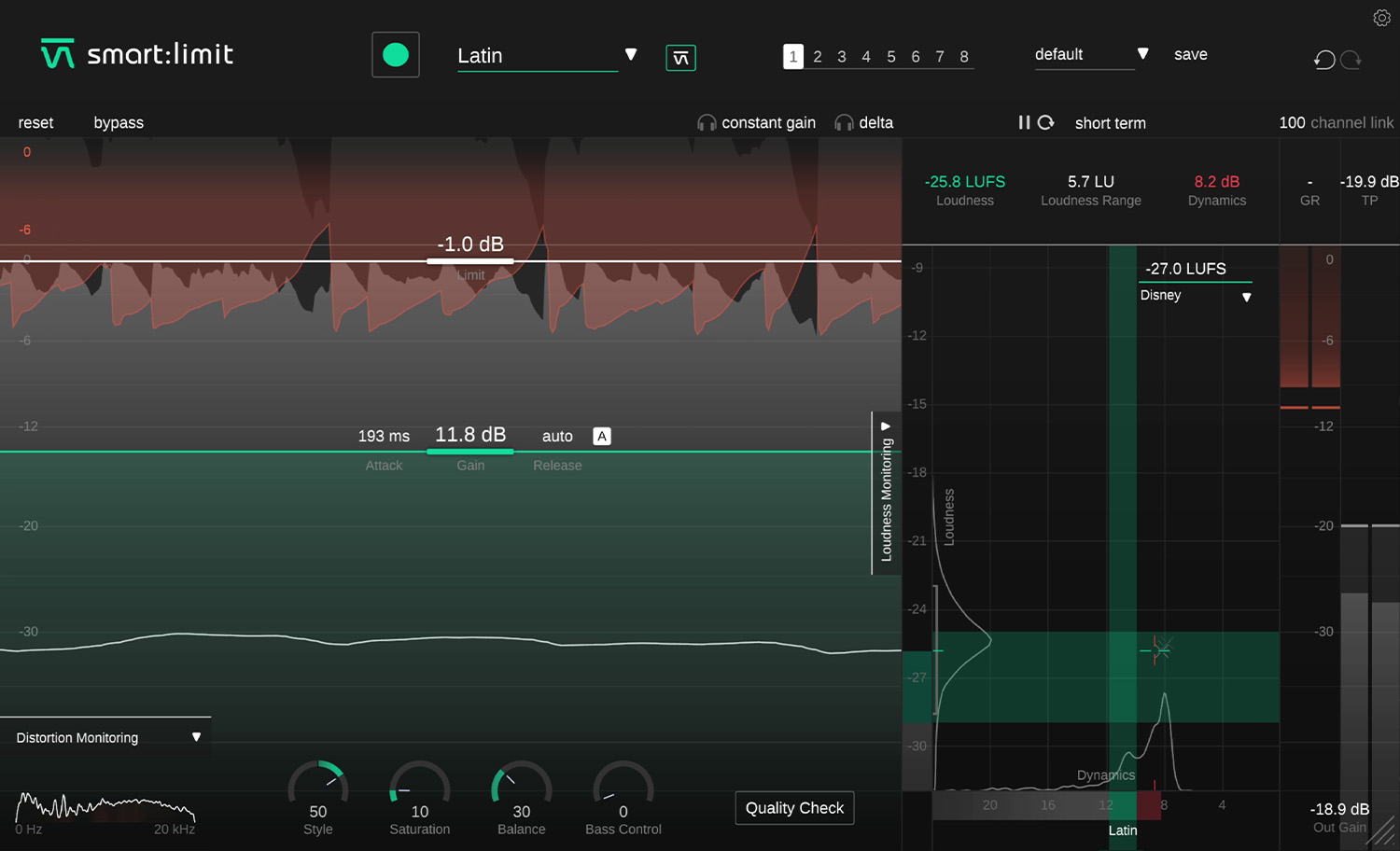Select state slot 3
1400x851 pixels.
click(x=842, y=57)
